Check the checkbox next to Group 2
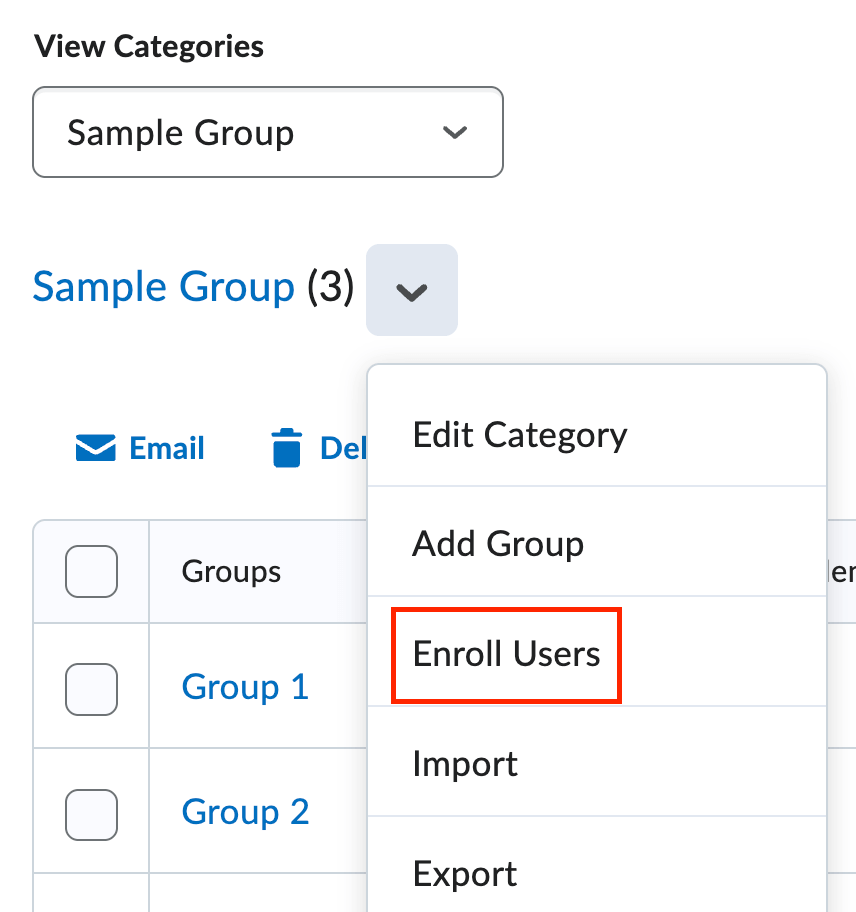Image resolution: width=856 pixels, height=912 pixels. coord(91,814)
